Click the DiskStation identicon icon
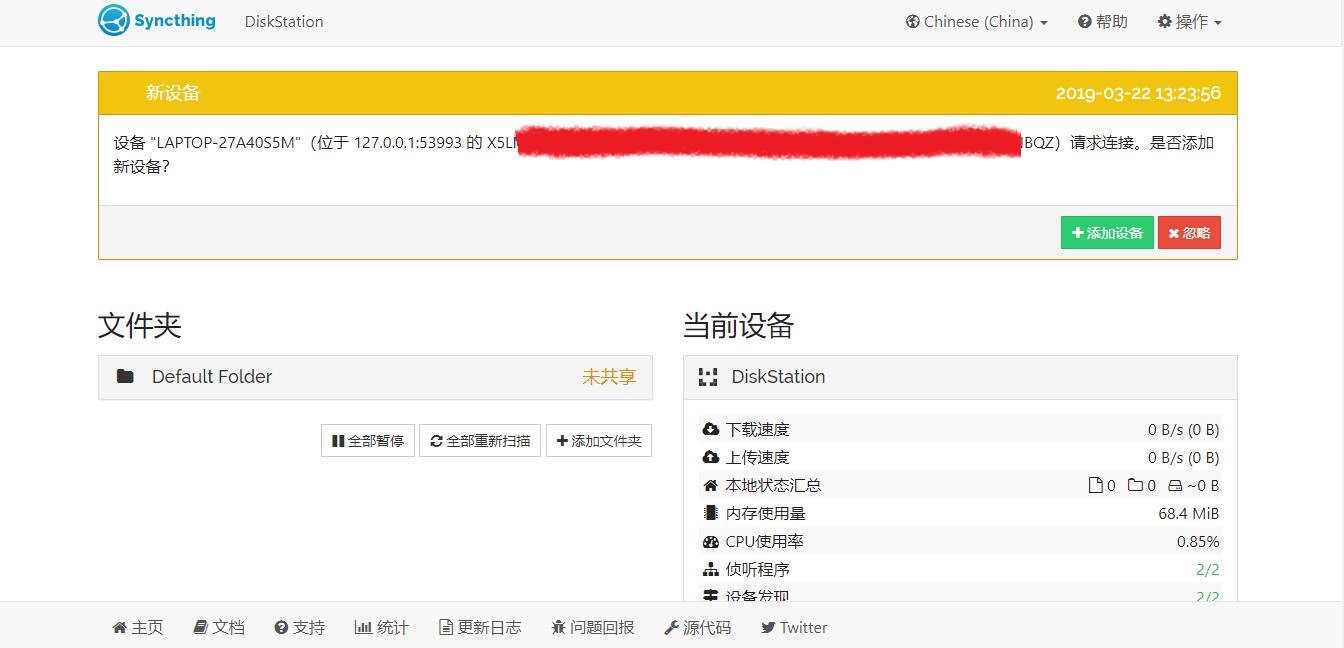The height and width of the screenshot is (648, 1344). click(x=708, y=377)
